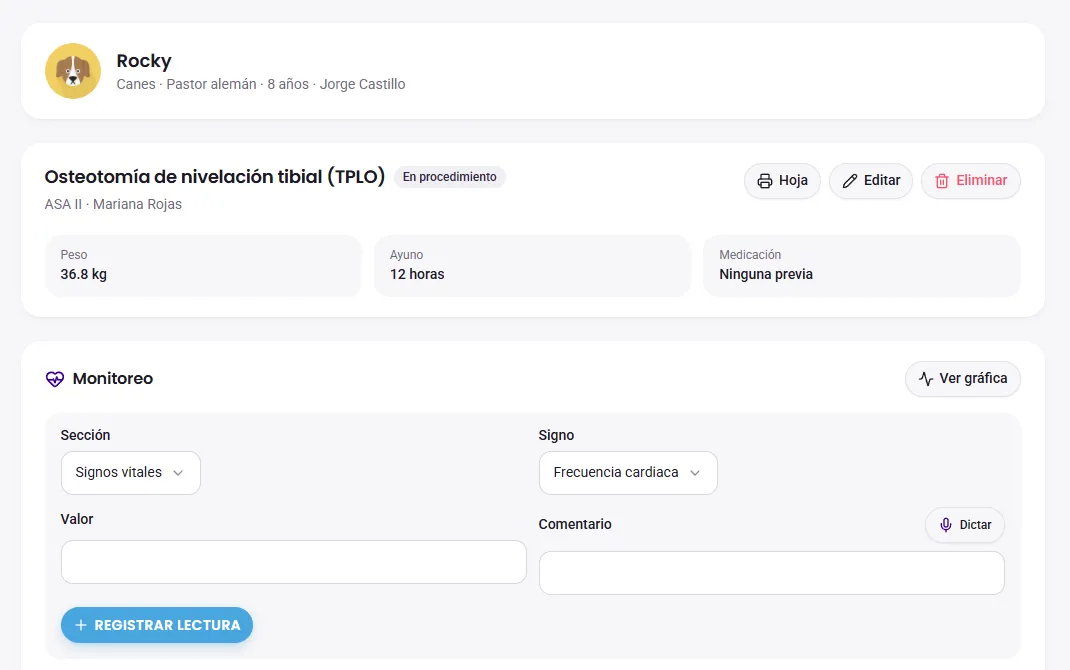Click Rocky's dog avatar icon

(73, 71)
